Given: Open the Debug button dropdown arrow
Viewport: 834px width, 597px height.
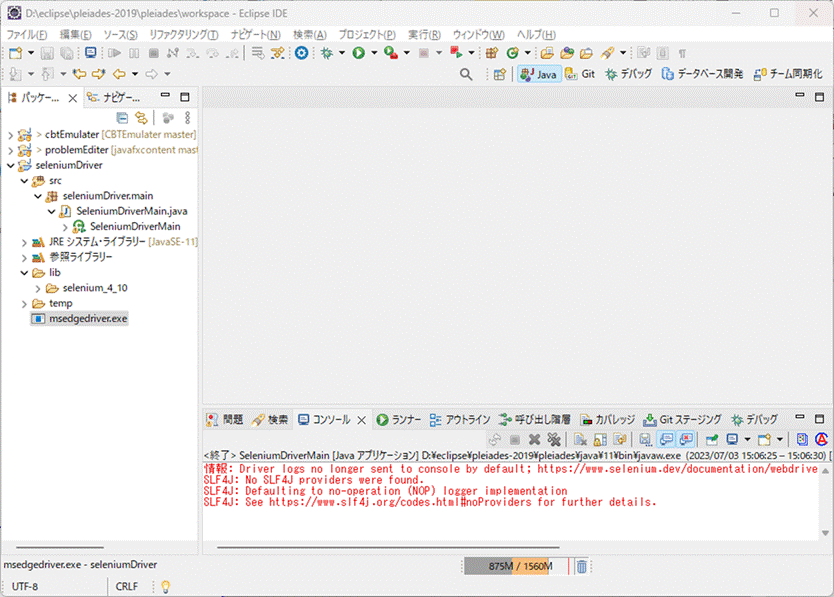Looking at the screenshot, I should tap(341, 53).
